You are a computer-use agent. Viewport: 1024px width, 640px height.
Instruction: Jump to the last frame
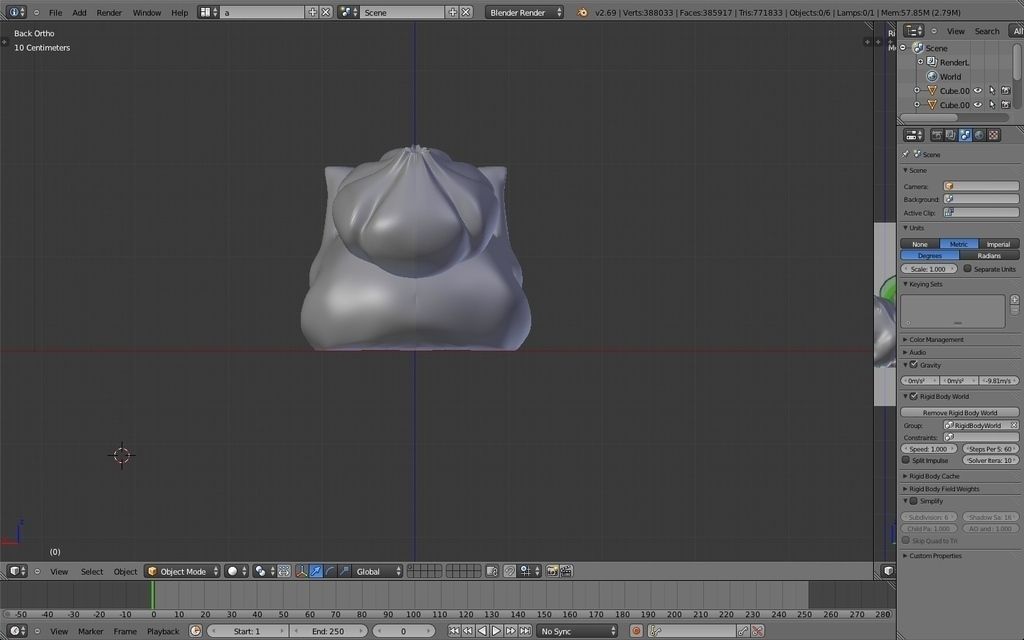(524, 632)
